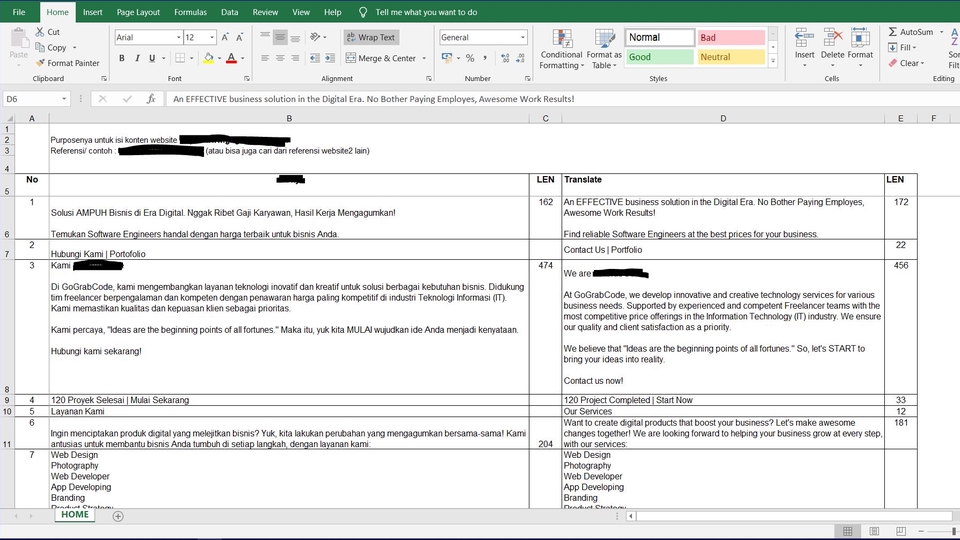Viewport: 960px width, 540px height.
Task: Click Decrease Decimal icon
Action: coord(520,58)
